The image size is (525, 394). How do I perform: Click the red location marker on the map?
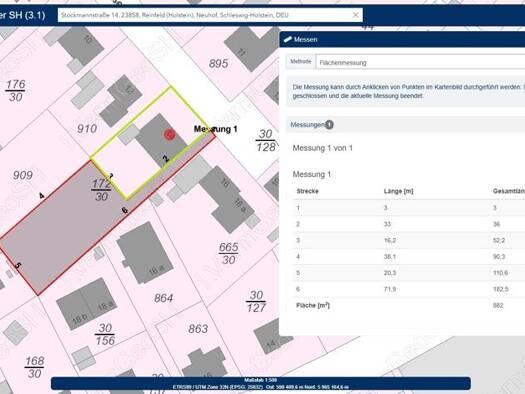click(x=169, y=135)
